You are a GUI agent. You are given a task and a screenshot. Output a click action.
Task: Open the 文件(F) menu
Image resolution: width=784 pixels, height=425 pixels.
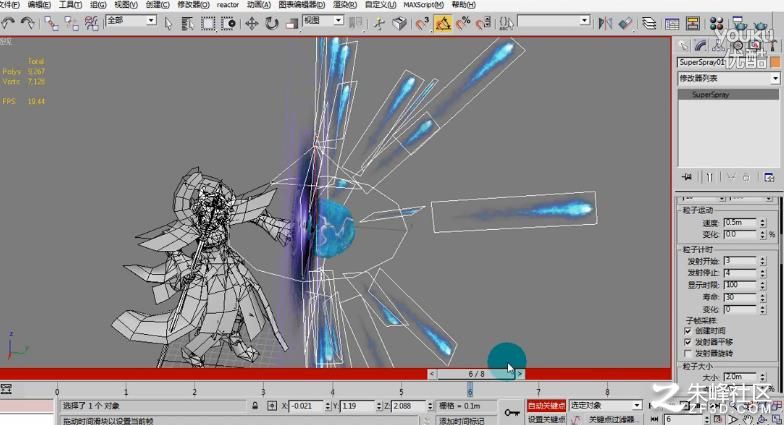(9, 4)
